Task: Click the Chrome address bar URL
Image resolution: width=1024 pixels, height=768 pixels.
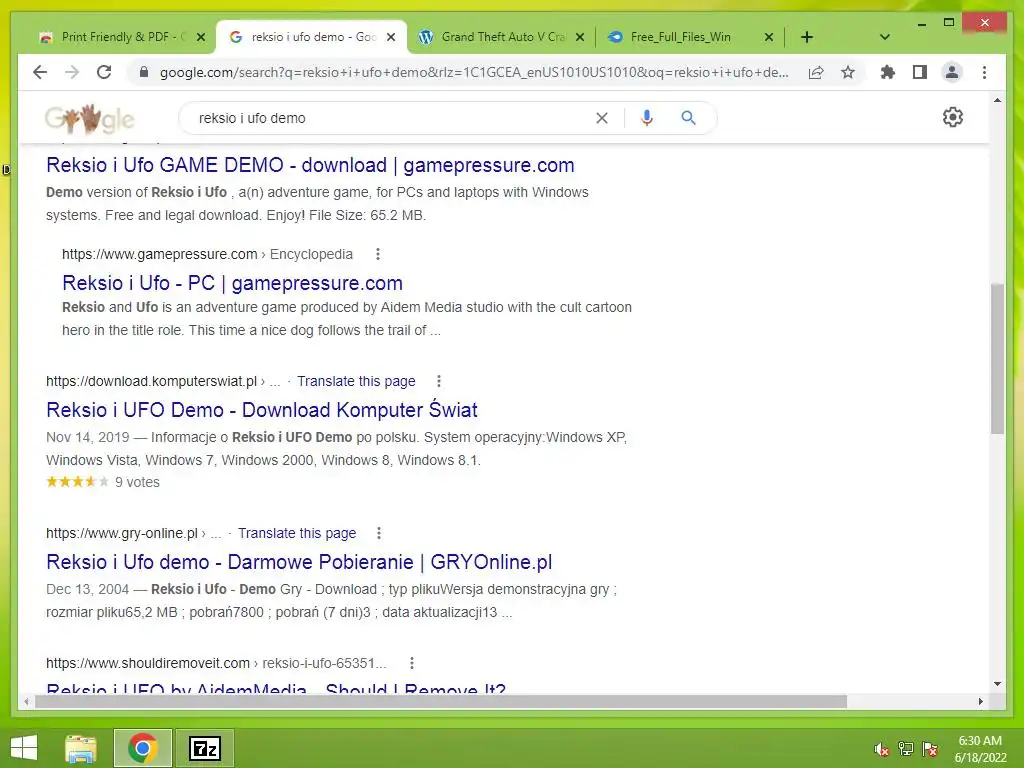Action: [x=474, y=72]
